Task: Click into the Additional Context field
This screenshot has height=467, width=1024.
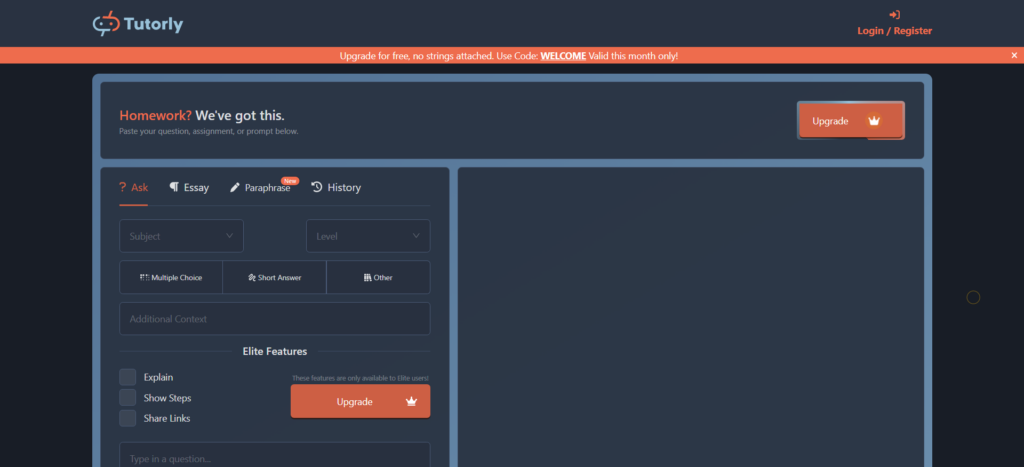Action: click(274, 319)
